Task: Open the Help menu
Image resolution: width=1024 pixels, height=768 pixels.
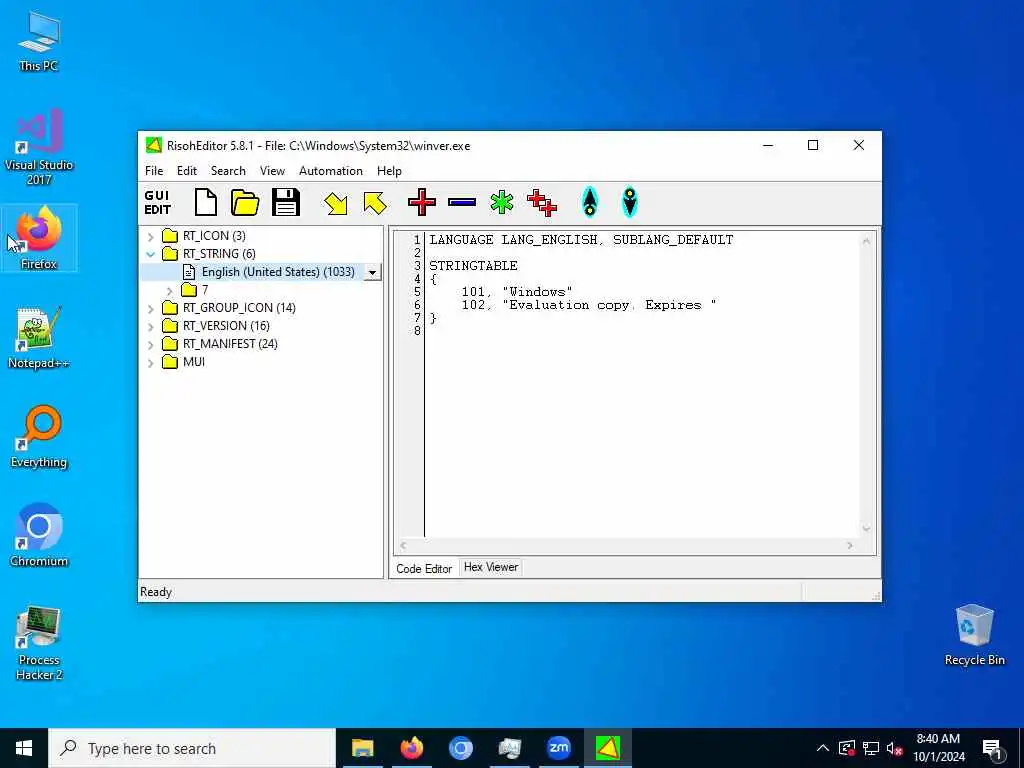Action: click(389, 171)
